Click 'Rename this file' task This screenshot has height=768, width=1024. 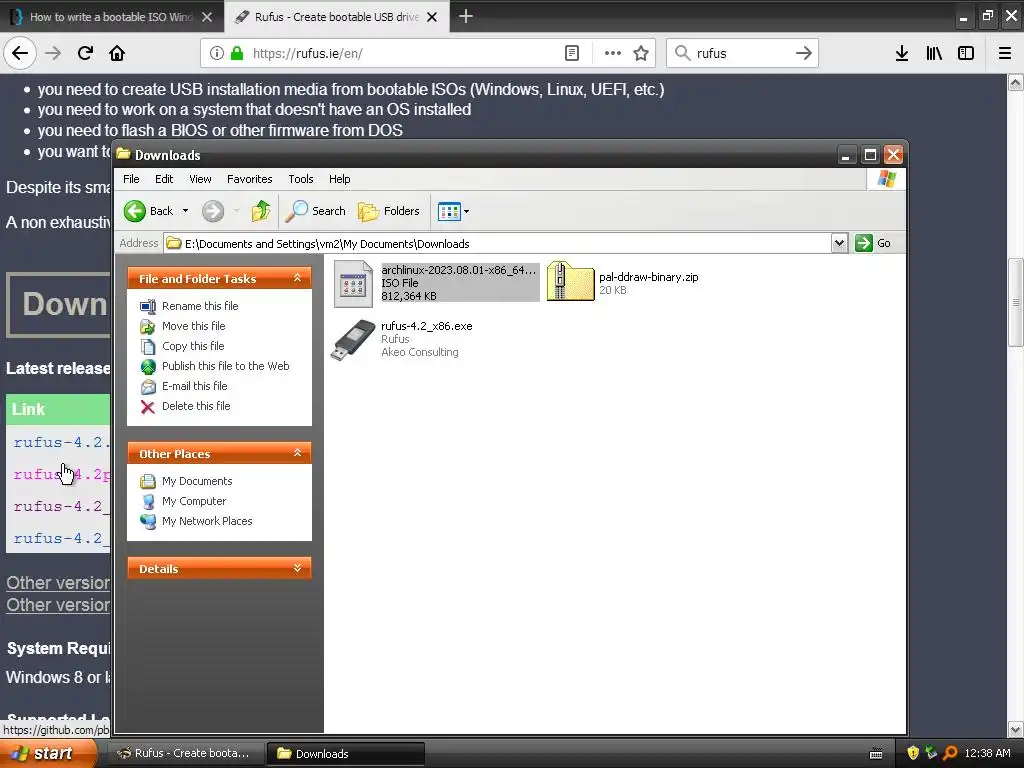(200, 306)
